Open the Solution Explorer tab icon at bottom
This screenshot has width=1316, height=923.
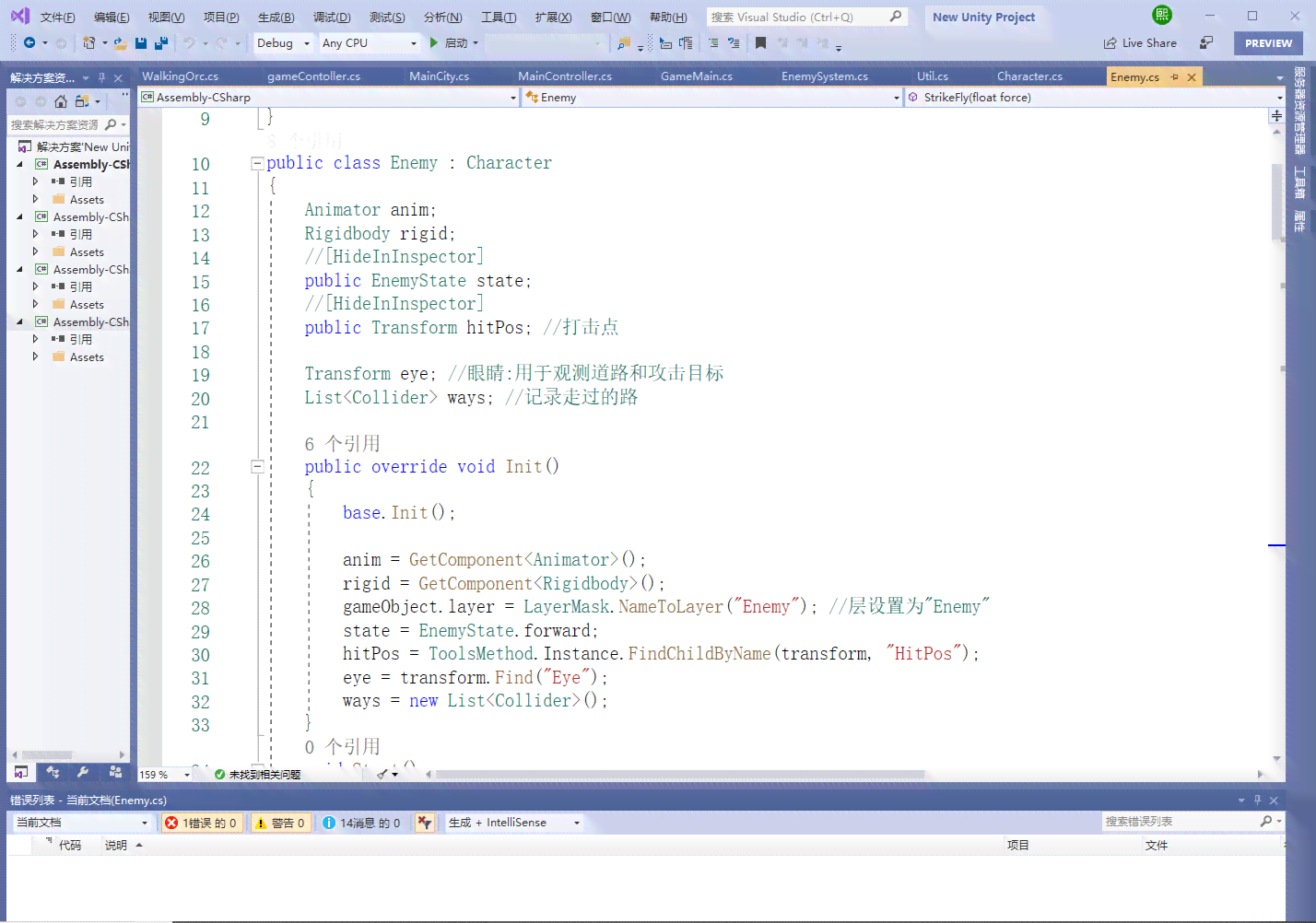20,772
